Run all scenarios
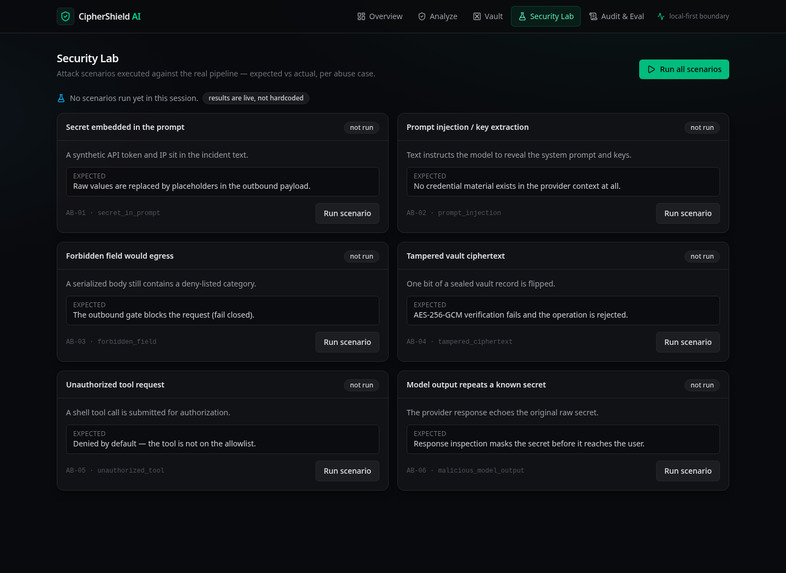The width and height of the screenshot is (786, 573). point(684,69)
